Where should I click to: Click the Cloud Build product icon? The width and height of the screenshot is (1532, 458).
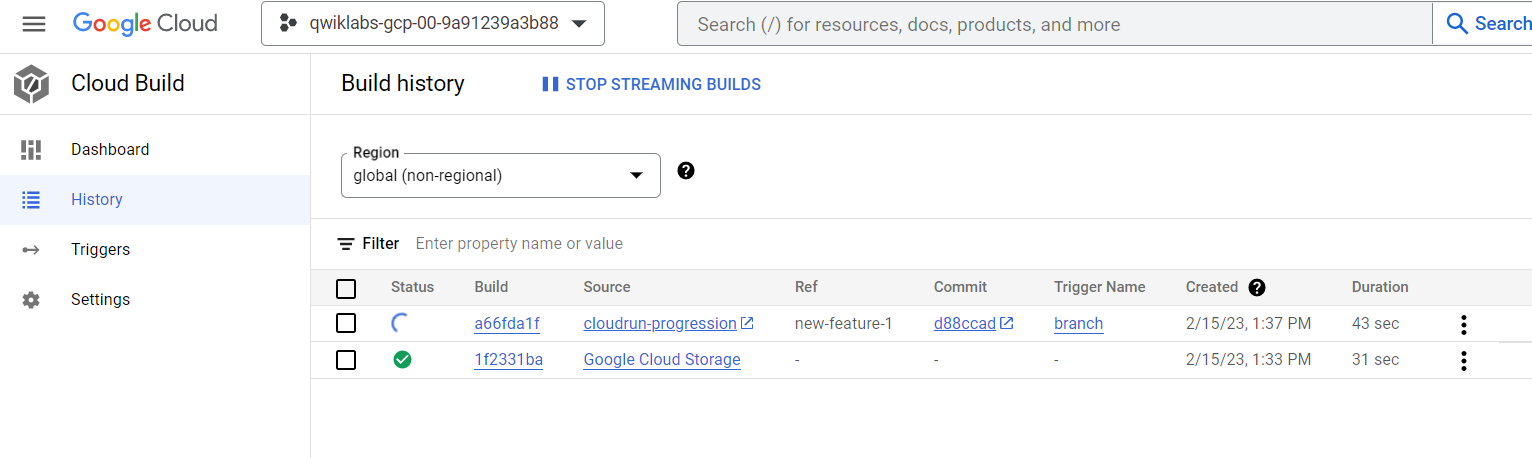[x=31, y=84]
